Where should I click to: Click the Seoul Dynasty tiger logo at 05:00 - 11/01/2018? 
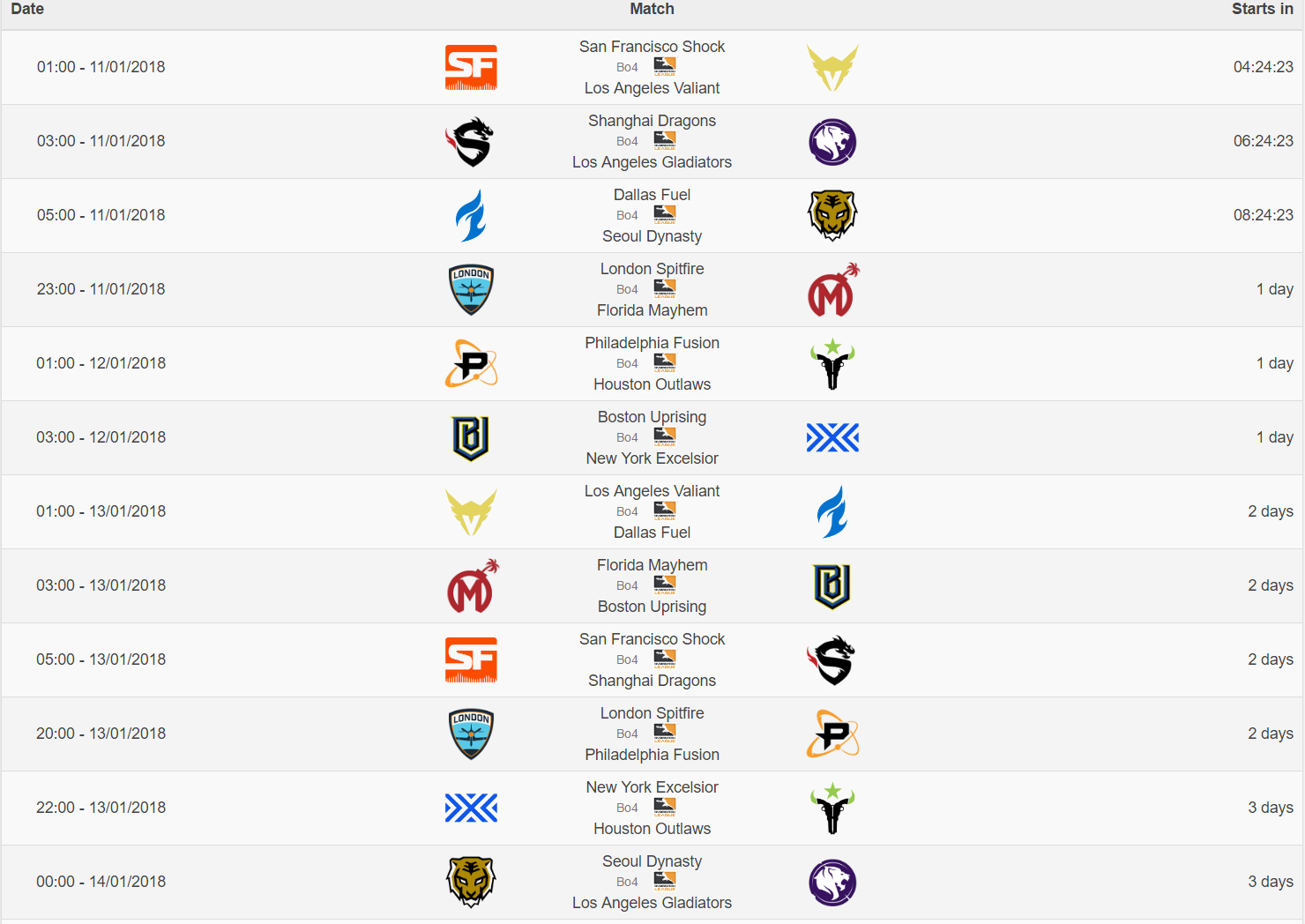click(x=832, y=215)
